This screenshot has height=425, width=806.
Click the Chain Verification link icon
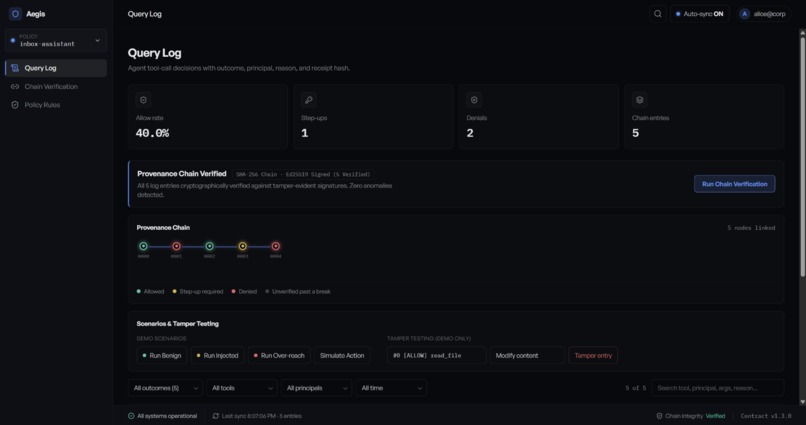pos(15,86)
